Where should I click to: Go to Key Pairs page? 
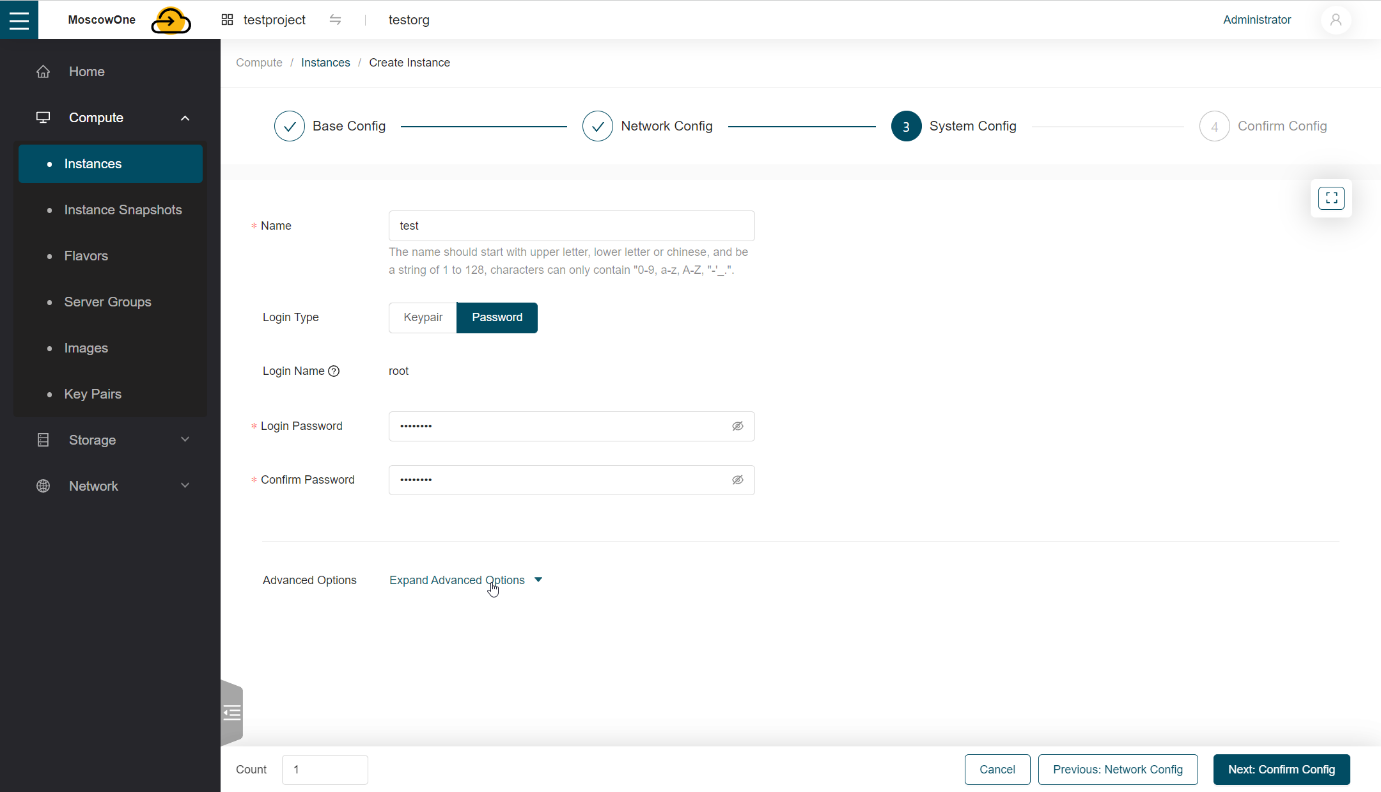(92, 394)
